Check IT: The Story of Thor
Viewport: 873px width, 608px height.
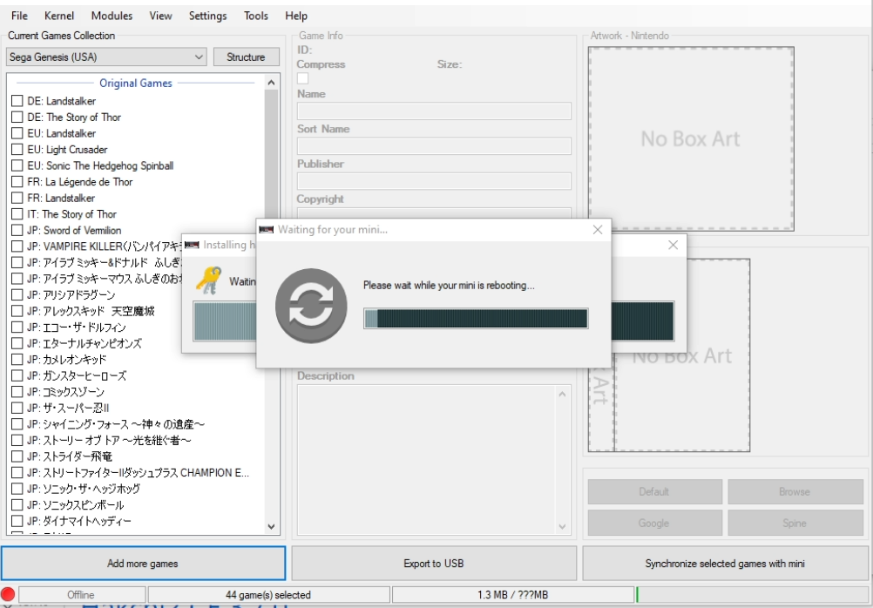[x=17, y=214]
